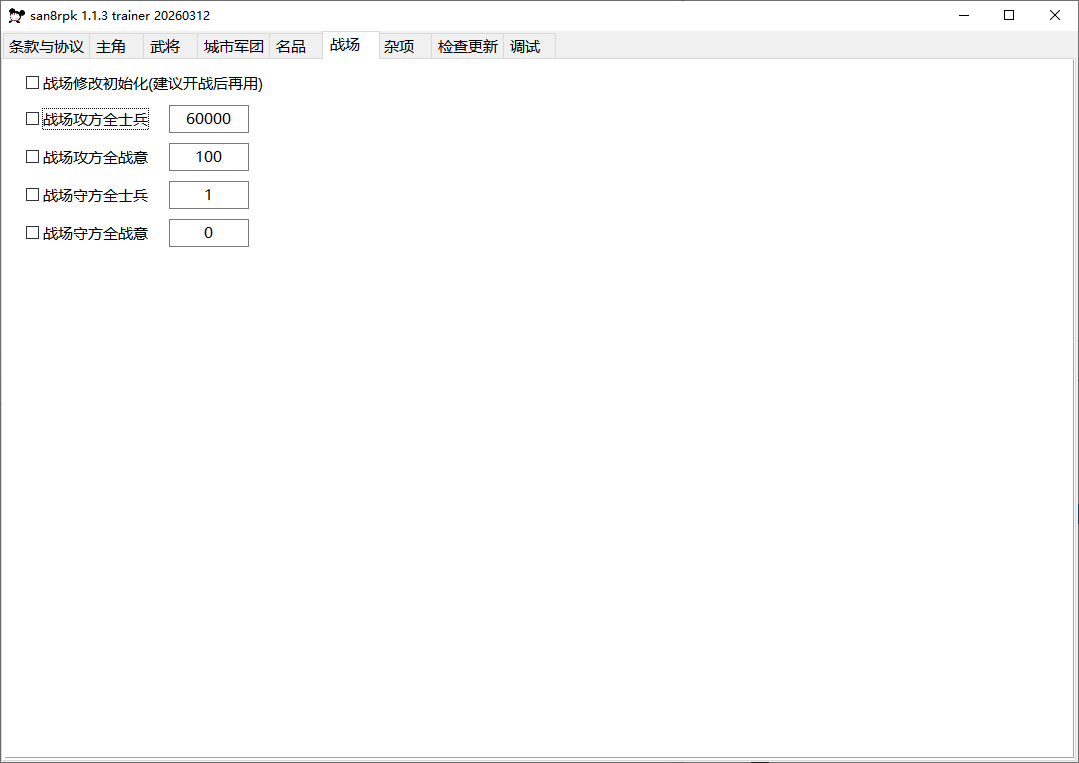The width and height of the screenshot is (1079, 763).
Task: Check the 战场攻方全战意 option
Action: pos(33,157)
